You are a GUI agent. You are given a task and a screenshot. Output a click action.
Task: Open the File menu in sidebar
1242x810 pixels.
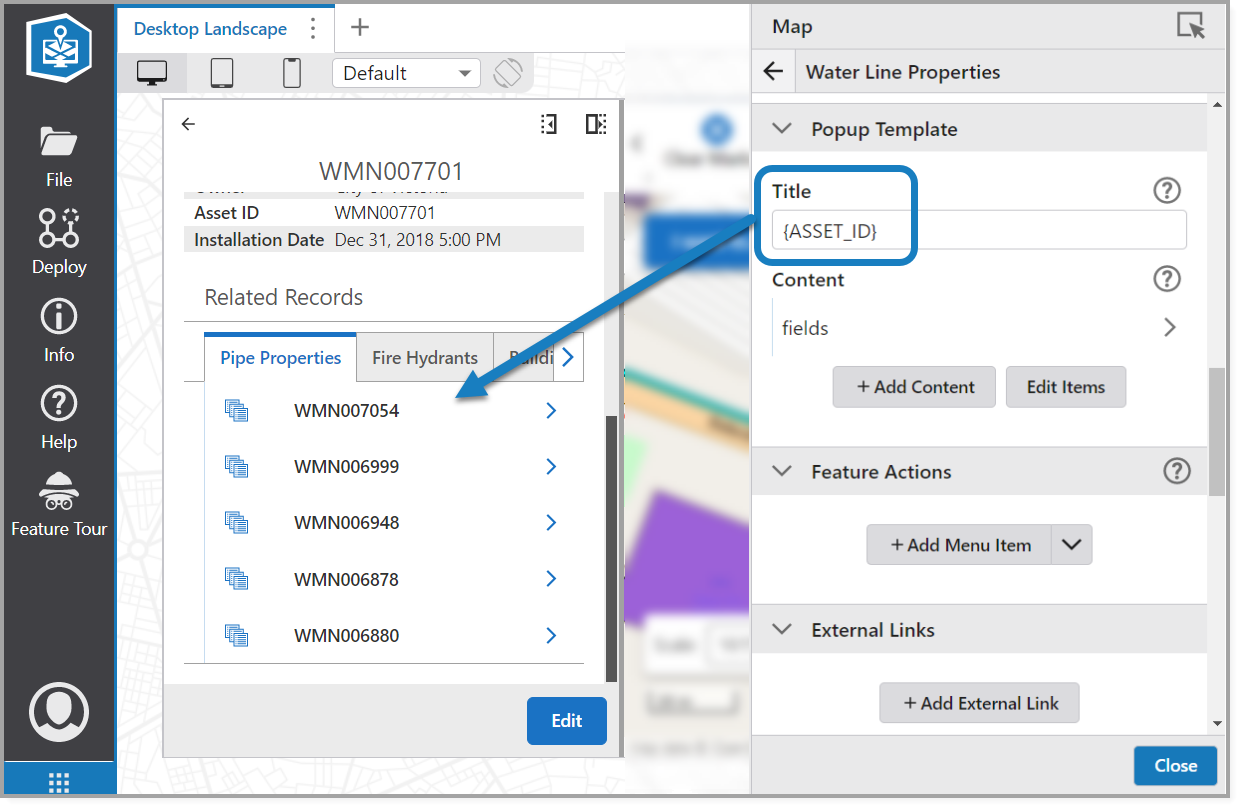tap(59, 157)
